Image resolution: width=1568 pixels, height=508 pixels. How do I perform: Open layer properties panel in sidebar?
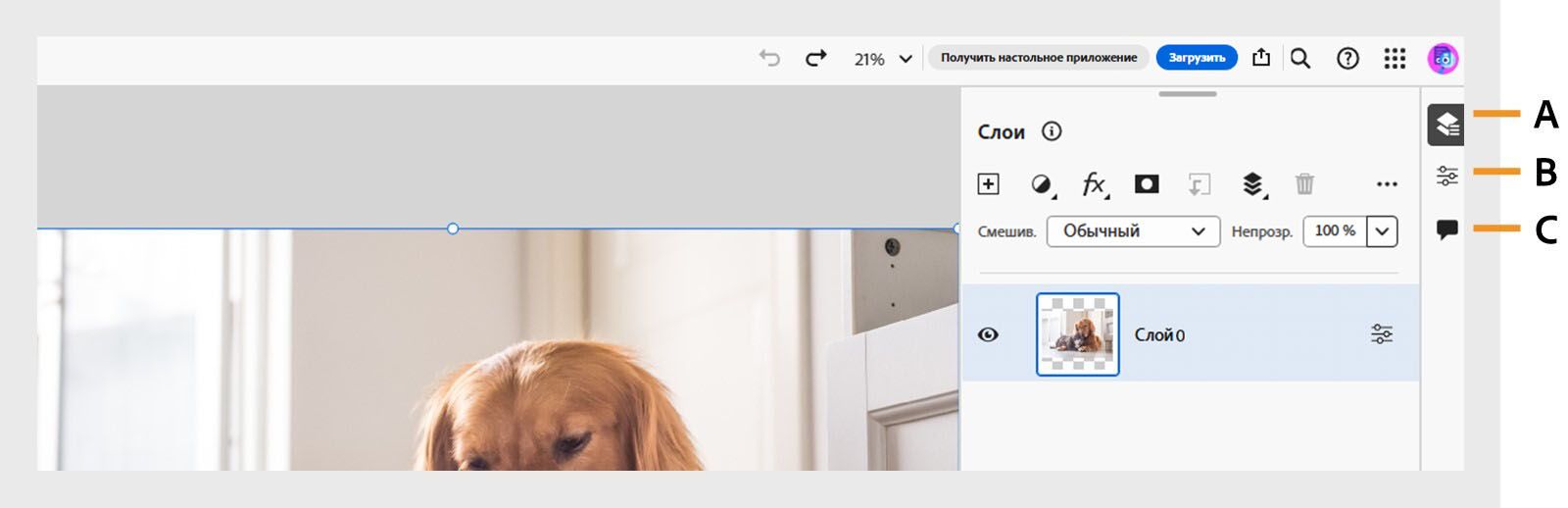1446,176
